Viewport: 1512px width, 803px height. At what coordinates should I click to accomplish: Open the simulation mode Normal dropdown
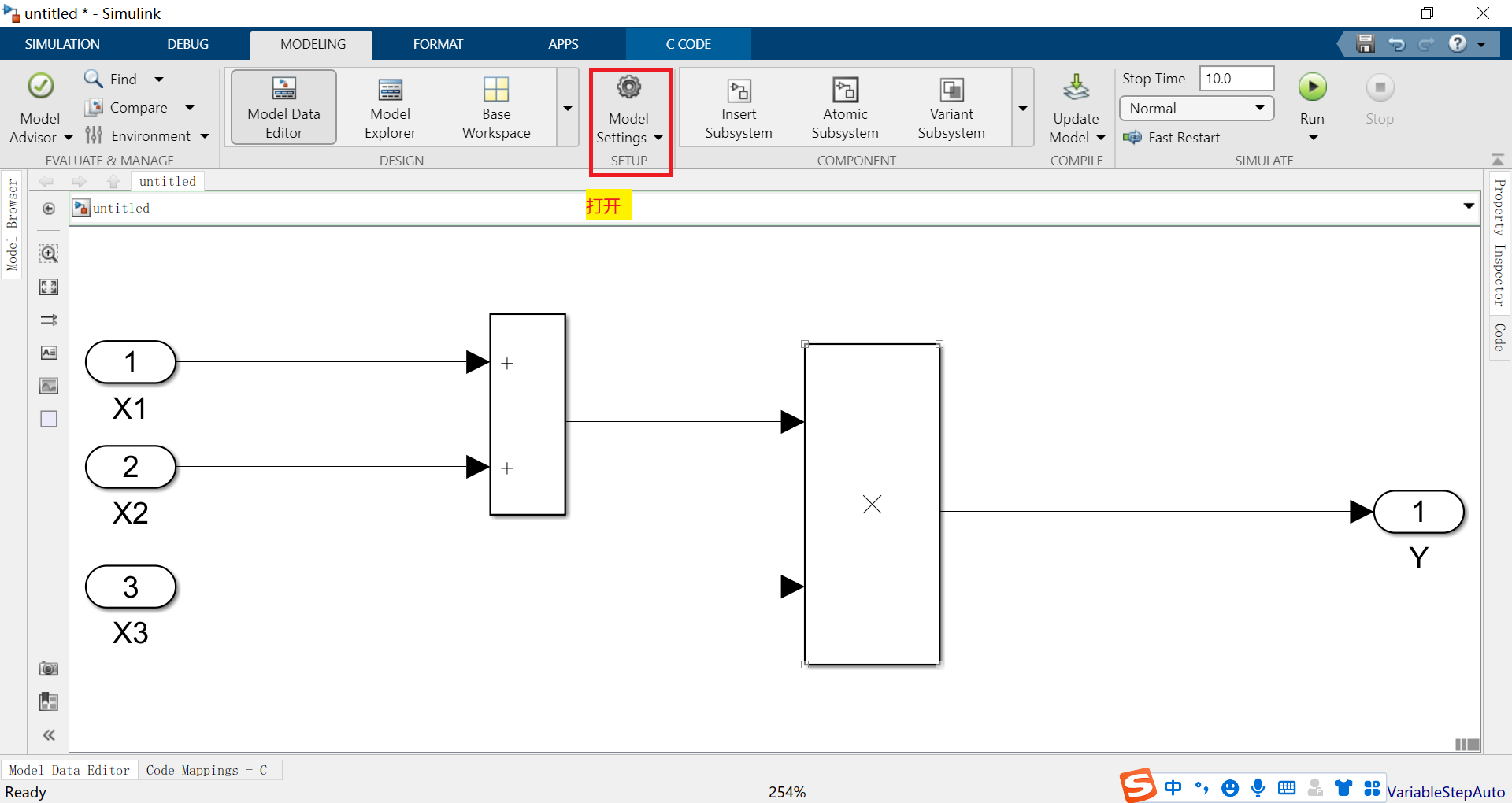[x=1196, y=108]
